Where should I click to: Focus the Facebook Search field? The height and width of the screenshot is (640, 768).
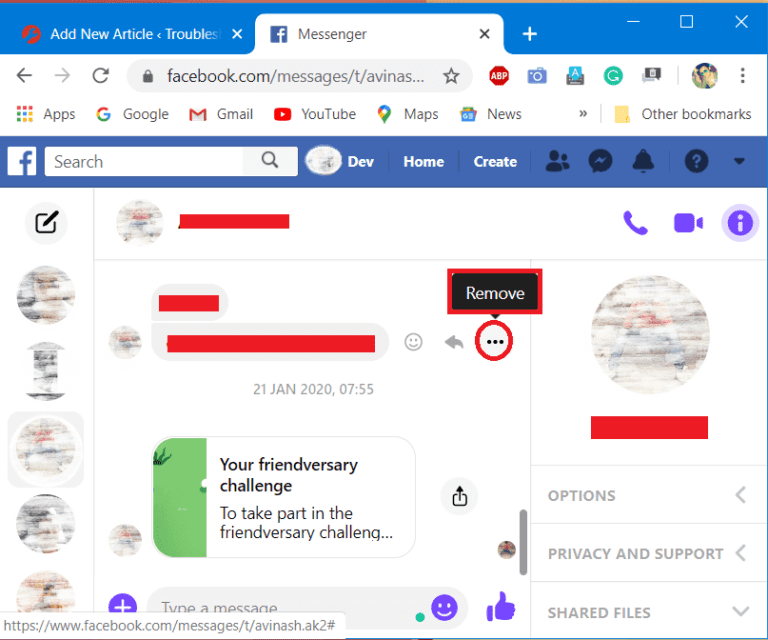pyautogui.click(x=144, y=161)
